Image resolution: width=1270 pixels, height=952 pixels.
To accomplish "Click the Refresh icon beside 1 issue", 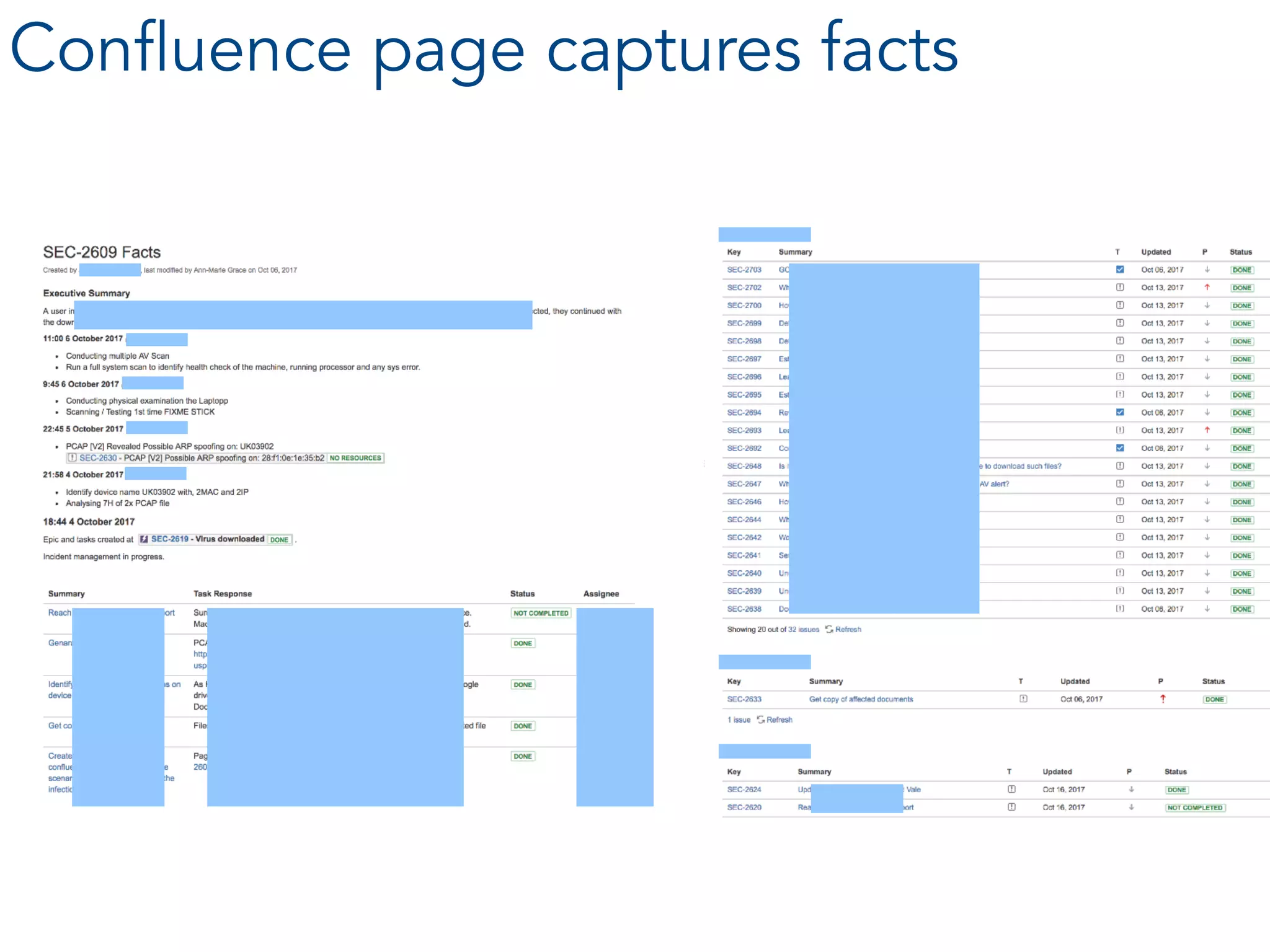I will tap(760, 720).
